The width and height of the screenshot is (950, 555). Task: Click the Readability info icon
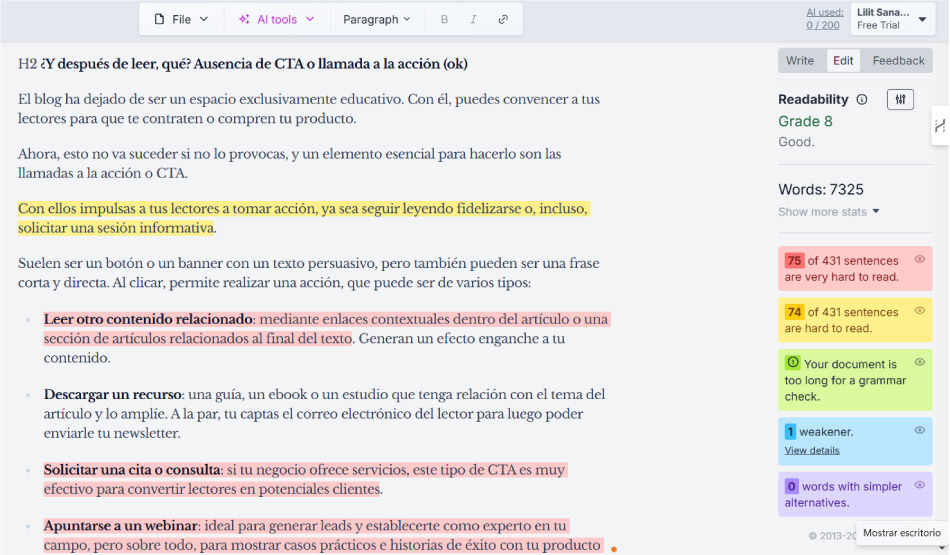[x=862, y=99]
